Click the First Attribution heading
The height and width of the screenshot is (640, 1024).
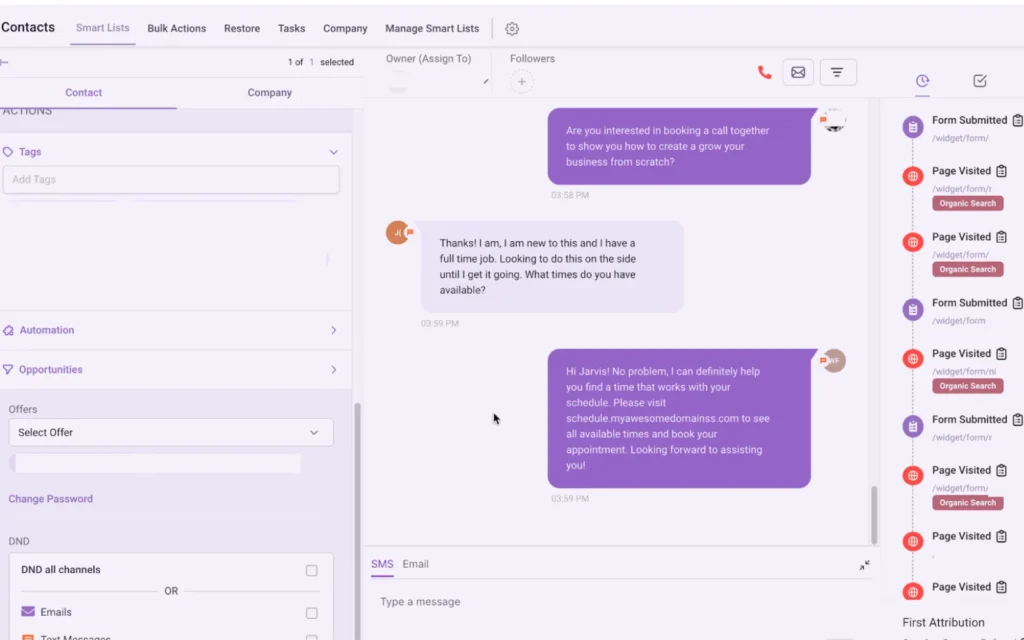pos(943,623)
